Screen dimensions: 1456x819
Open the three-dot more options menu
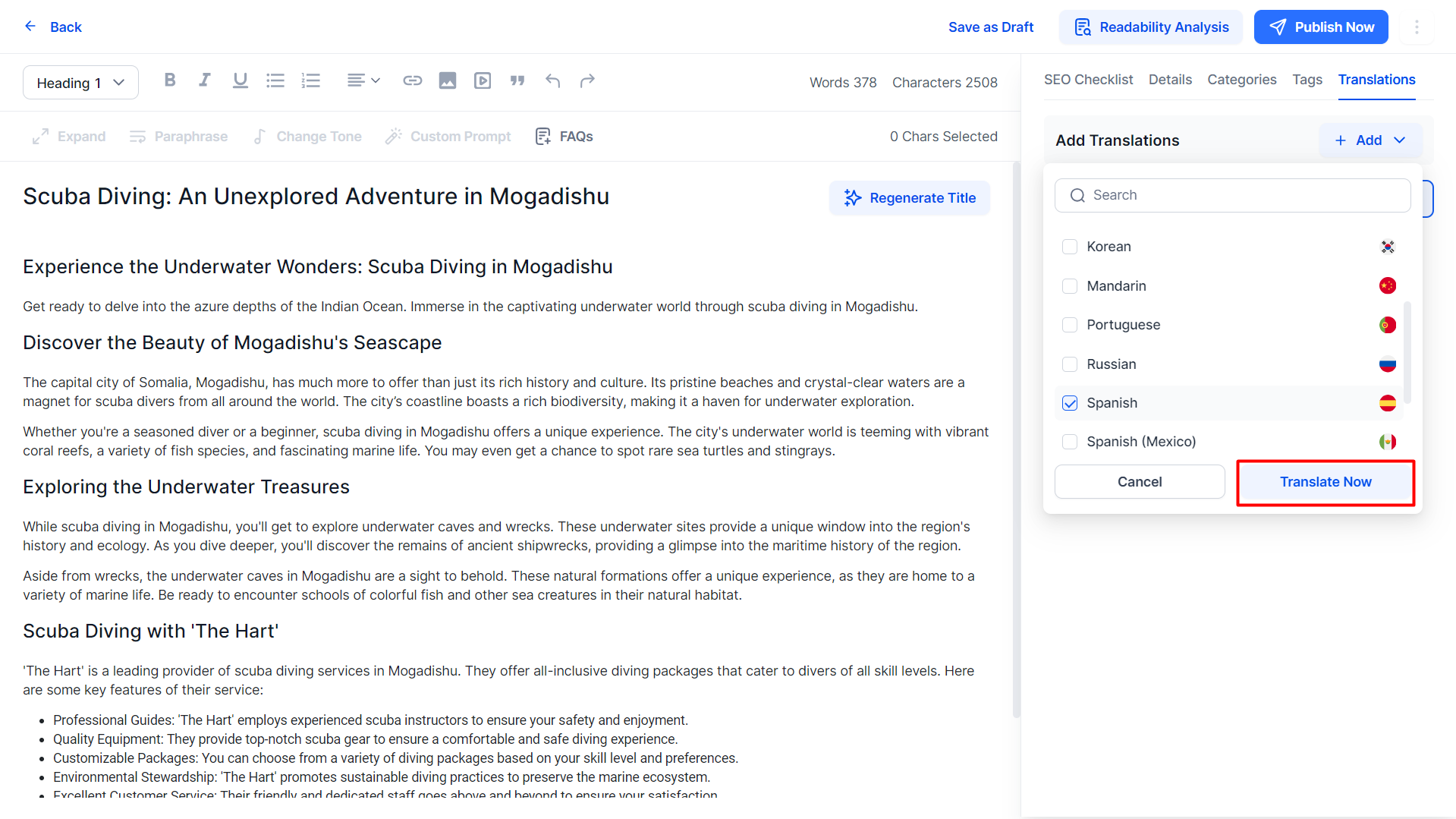tap(1417, 27)
